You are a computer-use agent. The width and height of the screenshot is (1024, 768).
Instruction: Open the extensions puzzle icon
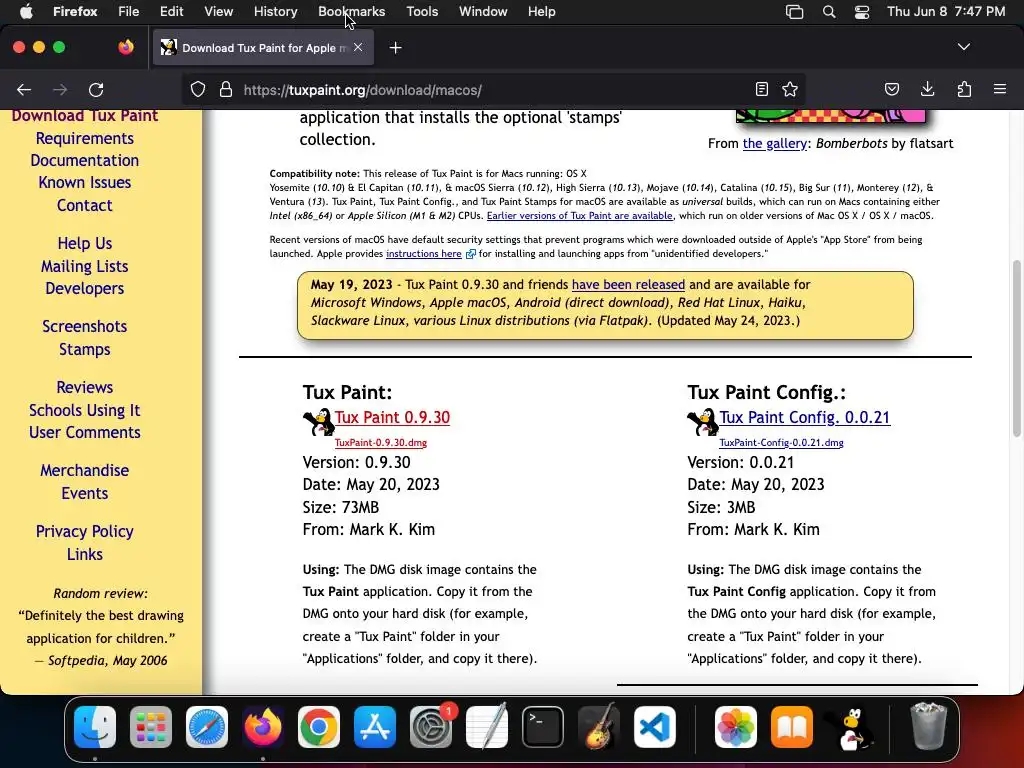[964, 89]
